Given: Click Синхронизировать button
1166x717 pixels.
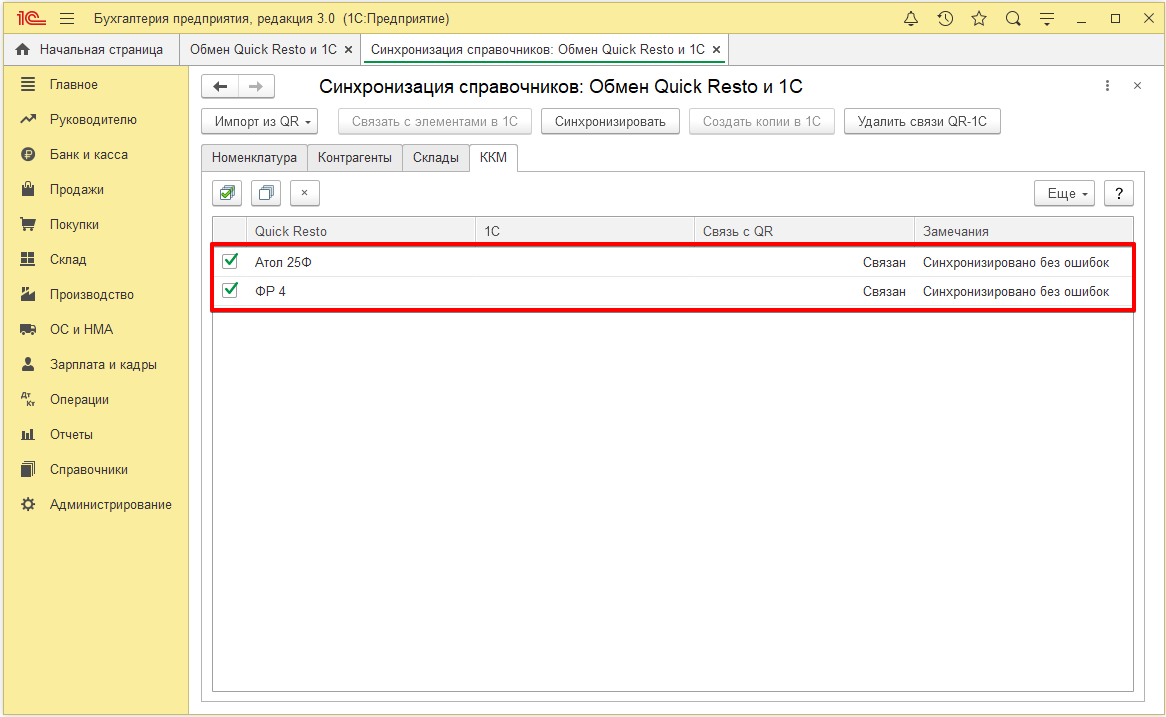Looking at the screenshot, I should pyautogui.click(x=611, y=121).
